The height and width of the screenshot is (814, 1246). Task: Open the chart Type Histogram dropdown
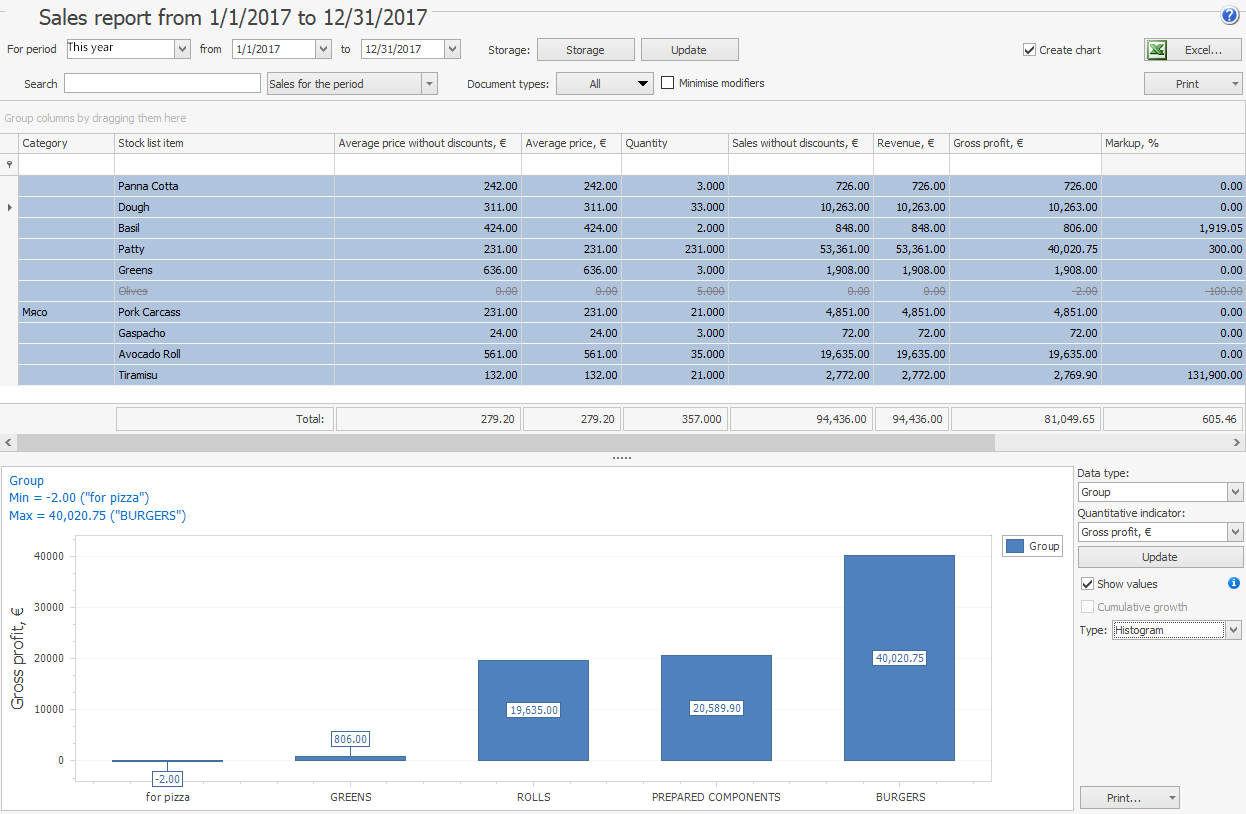click(1234, 630)
